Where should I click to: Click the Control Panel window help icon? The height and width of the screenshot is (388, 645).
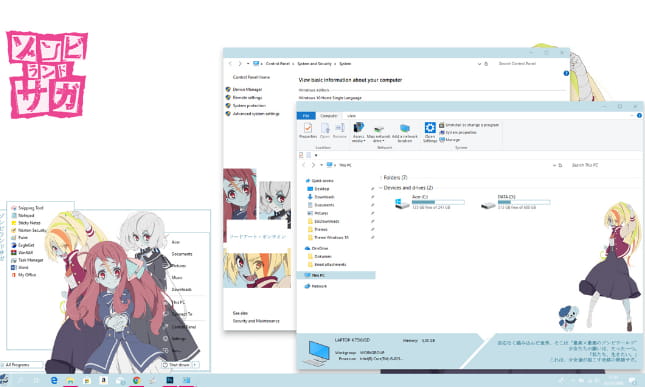coord(566,73)
